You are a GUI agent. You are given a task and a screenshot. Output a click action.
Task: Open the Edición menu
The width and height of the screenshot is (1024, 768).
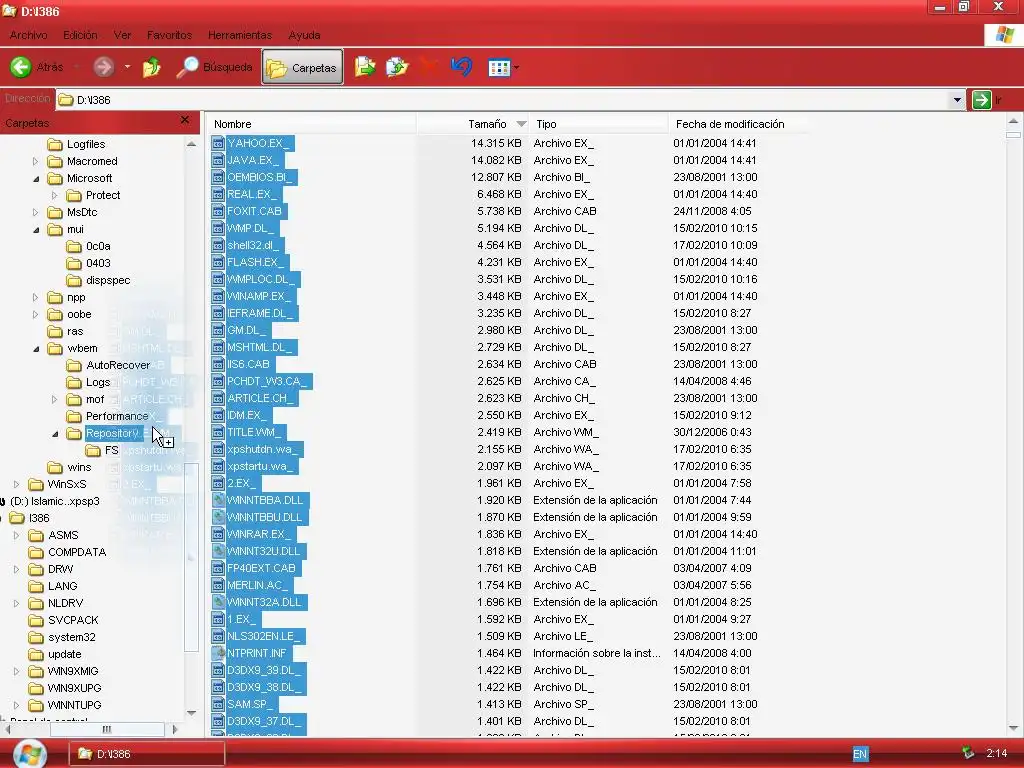tap(80, 35)
